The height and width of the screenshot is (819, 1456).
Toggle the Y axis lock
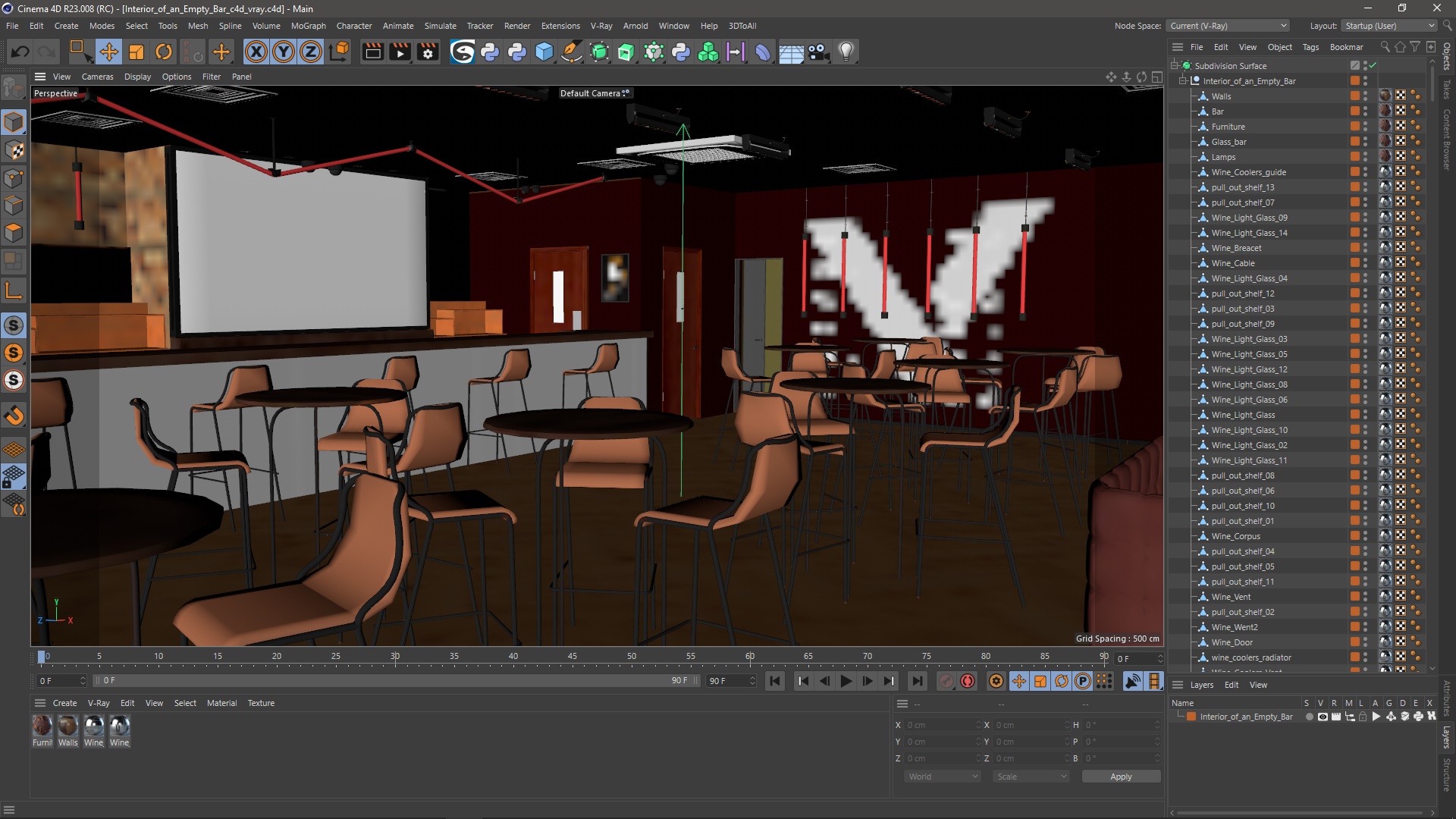284,52
